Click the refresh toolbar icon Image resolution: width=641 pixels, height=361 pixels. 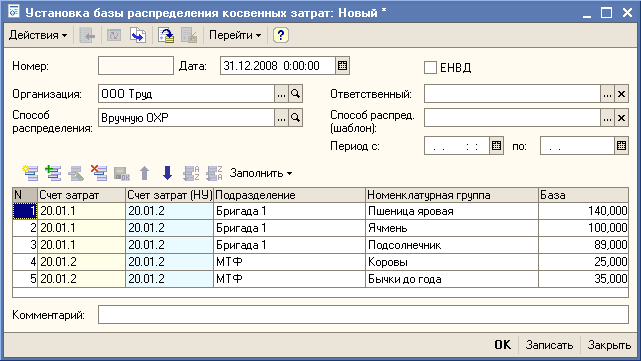point(114,36)
